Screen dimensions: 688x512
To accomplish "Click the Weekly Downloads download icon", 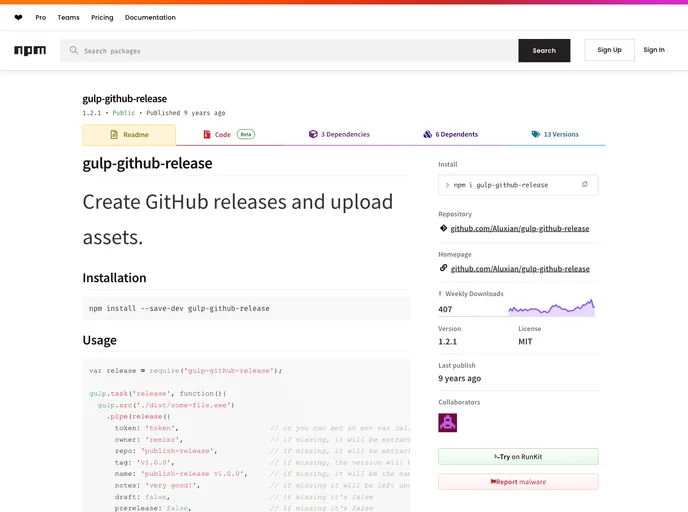I will coord(440,294).
